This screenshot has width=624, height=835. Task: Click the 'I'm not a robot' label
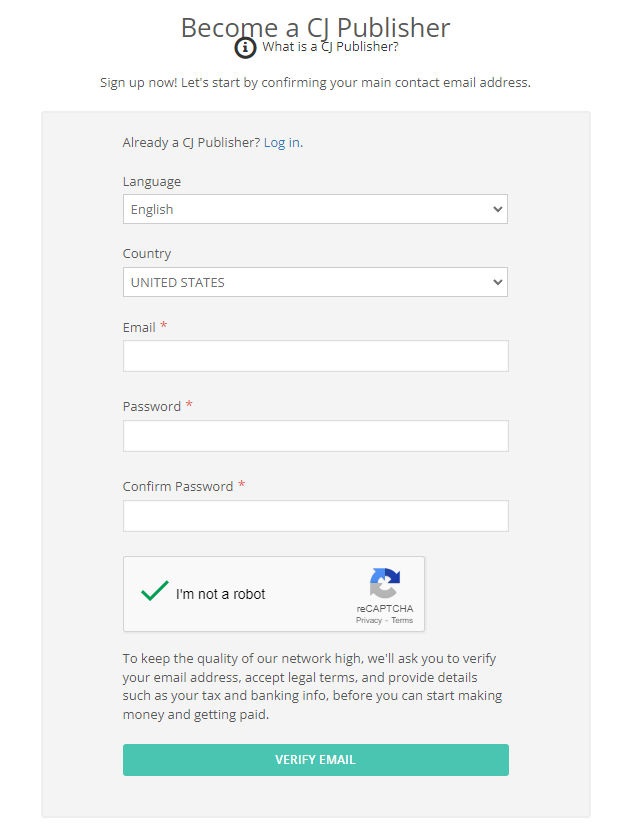click(220, 594)
